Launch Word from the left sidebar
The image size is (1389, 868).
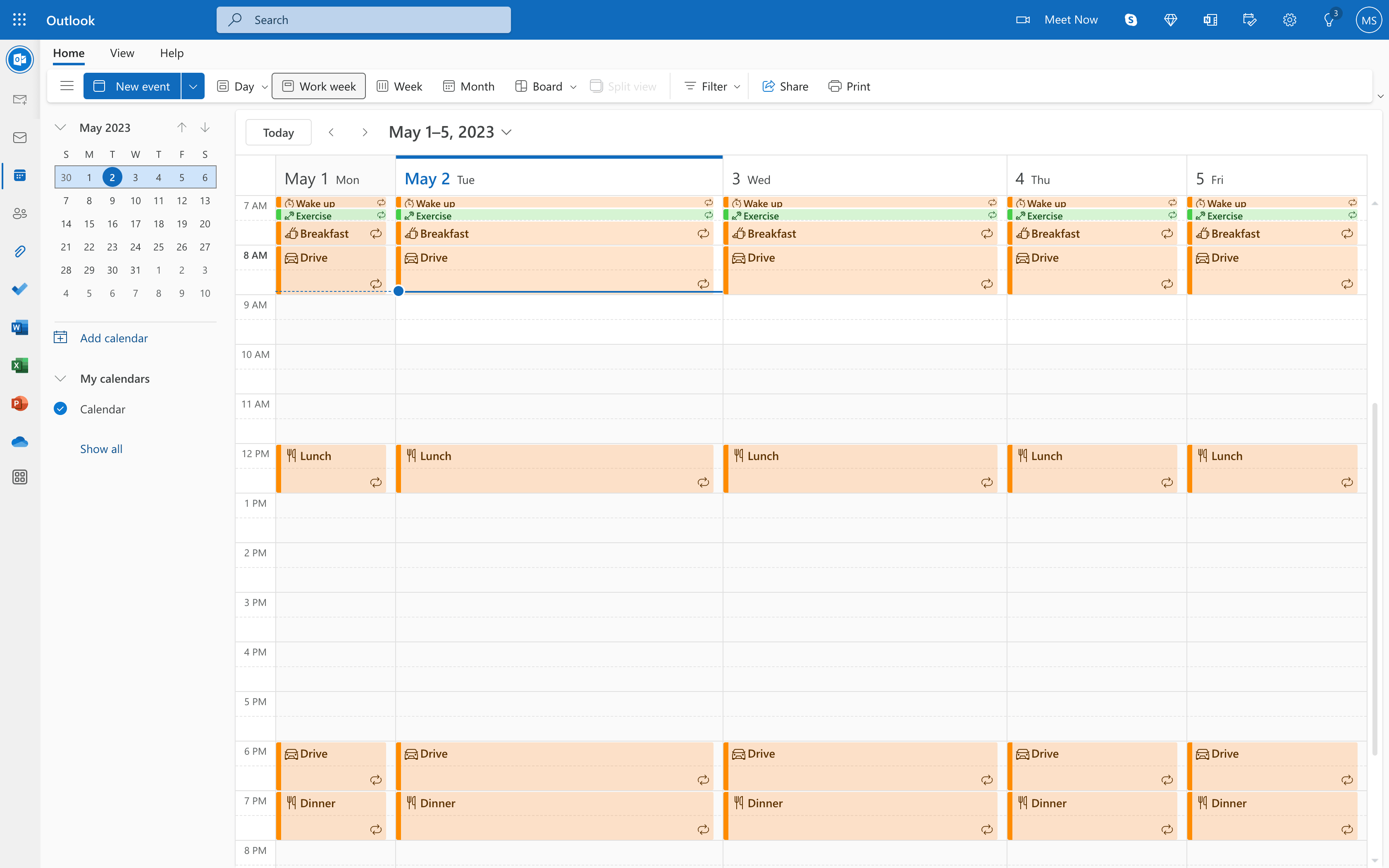(x=20, y=327)
